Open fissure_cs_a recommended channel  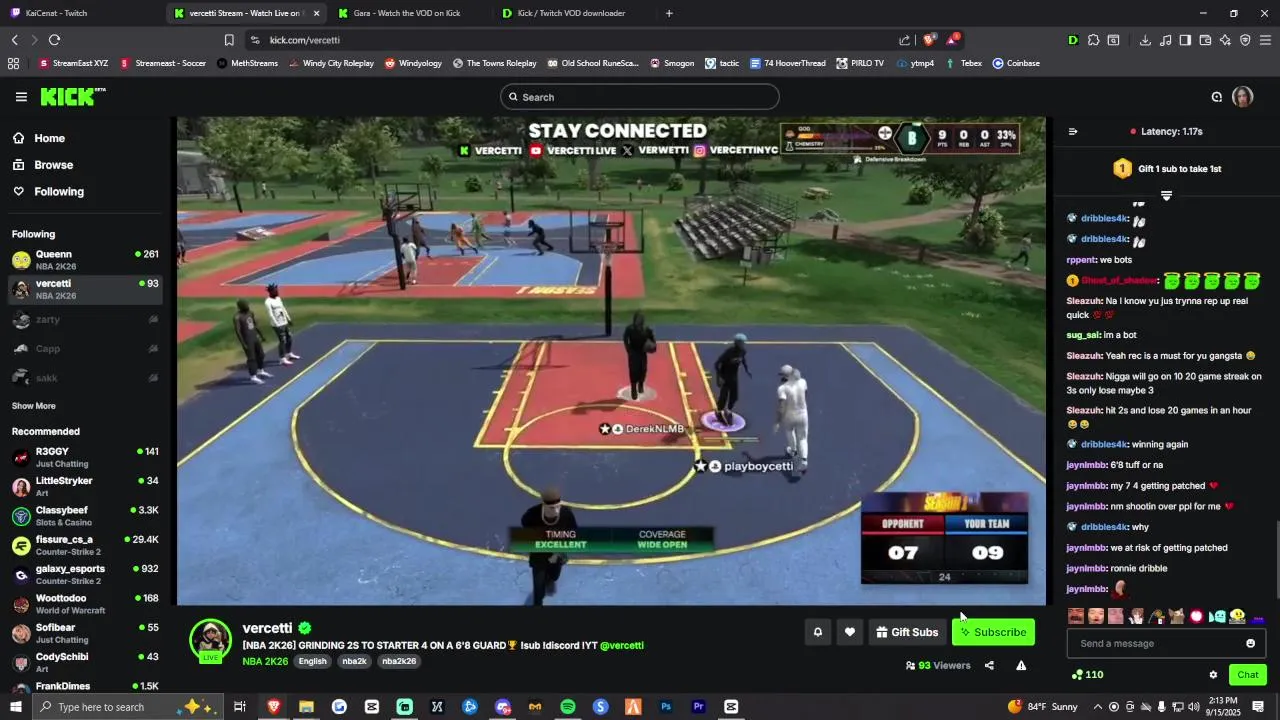click(85, 545)
